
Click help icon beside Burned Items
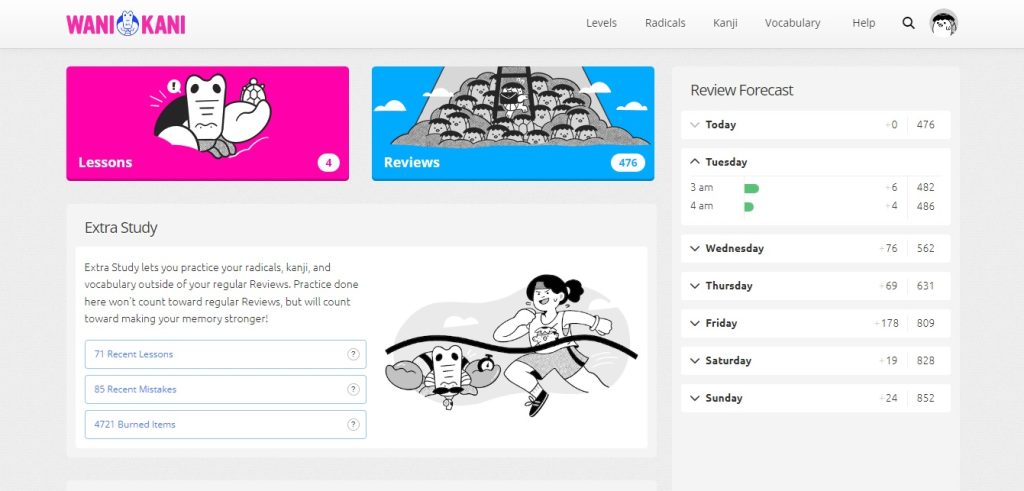click(x=353, y=424)
